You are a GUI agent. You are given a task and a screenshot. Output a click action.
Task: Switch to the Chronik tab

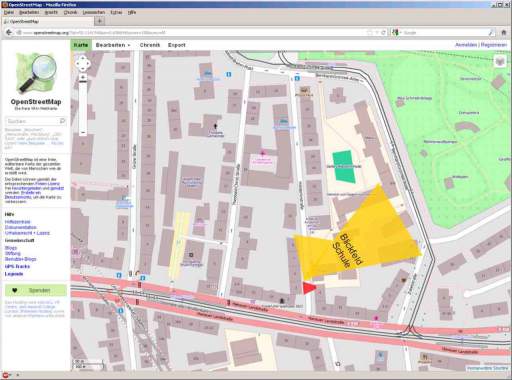click(150, 45)
